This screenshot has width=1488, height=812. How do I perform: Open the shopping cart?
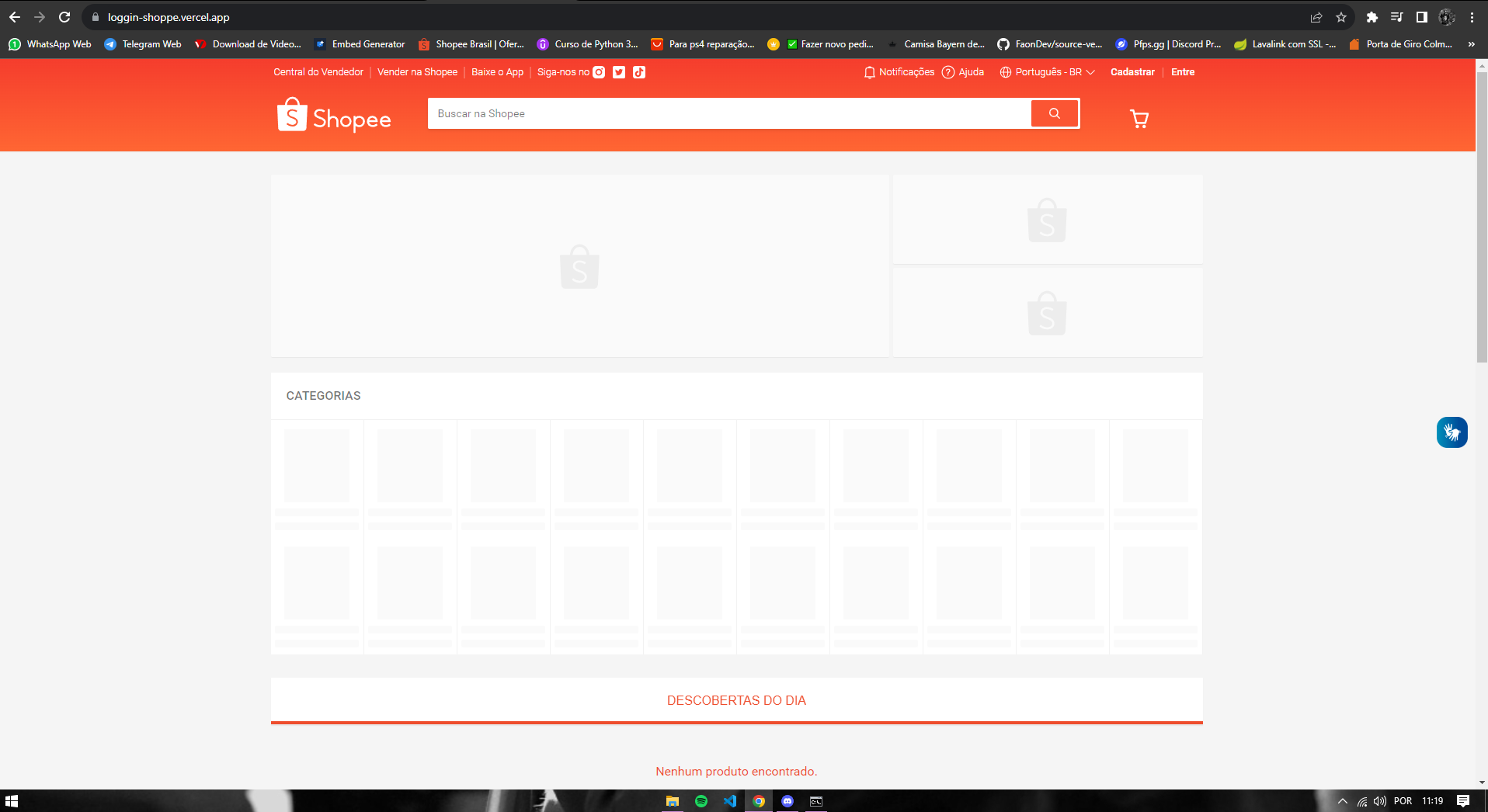click(1139, 118)
